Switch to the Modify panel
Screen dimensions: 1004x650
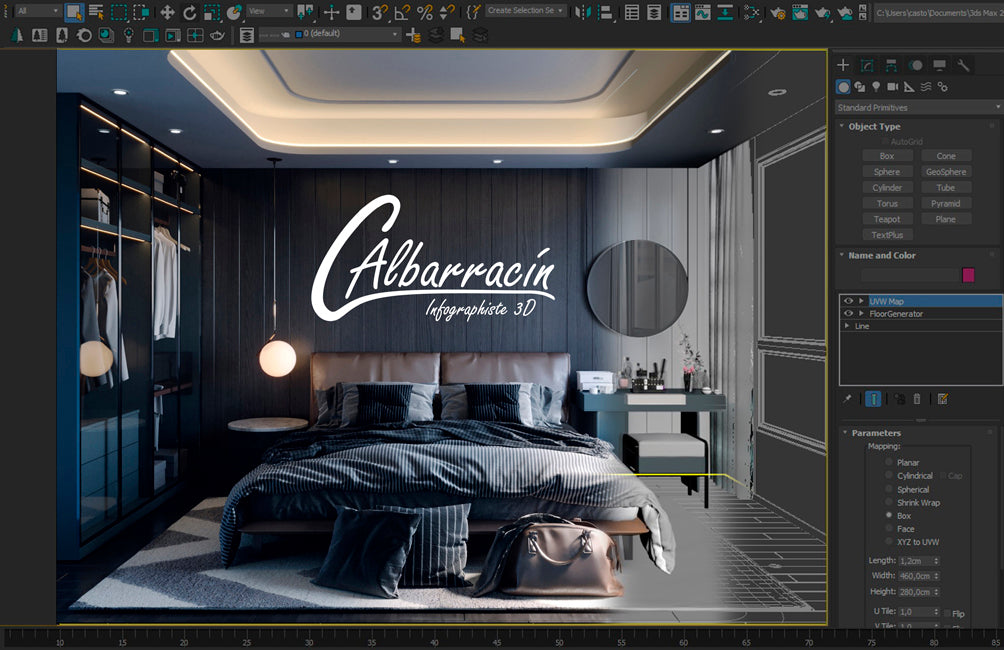tap(867, 65)
